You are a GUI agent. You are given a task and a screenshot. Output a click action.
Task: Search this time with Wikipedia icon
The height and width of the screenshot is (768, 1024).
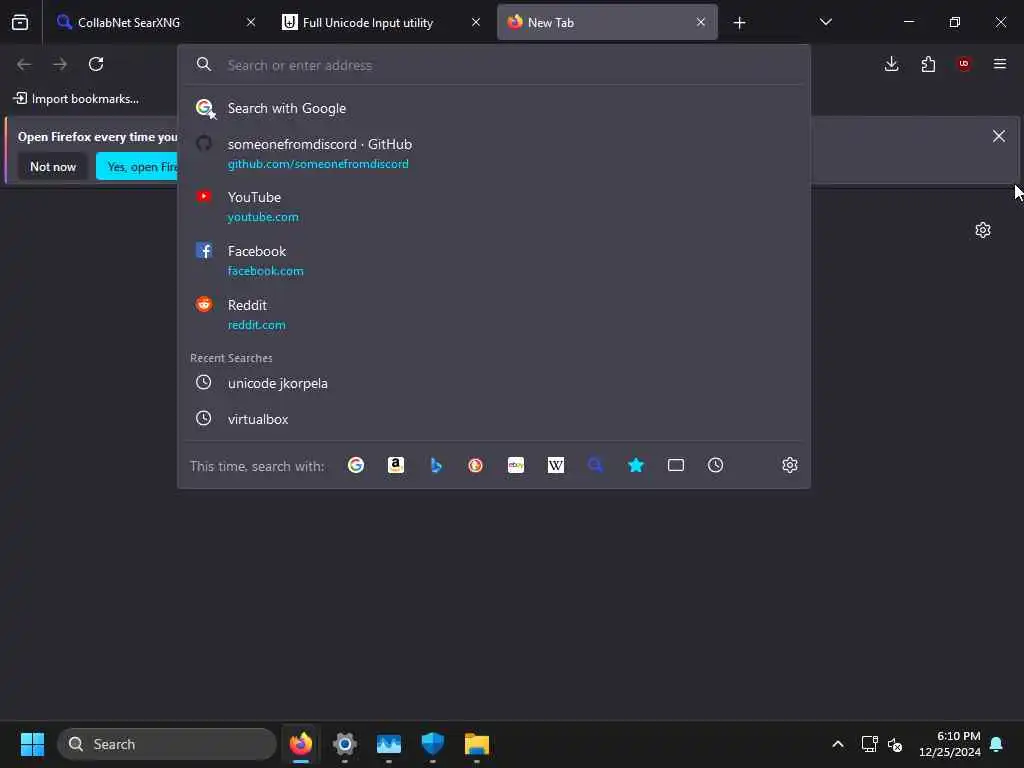556,465
